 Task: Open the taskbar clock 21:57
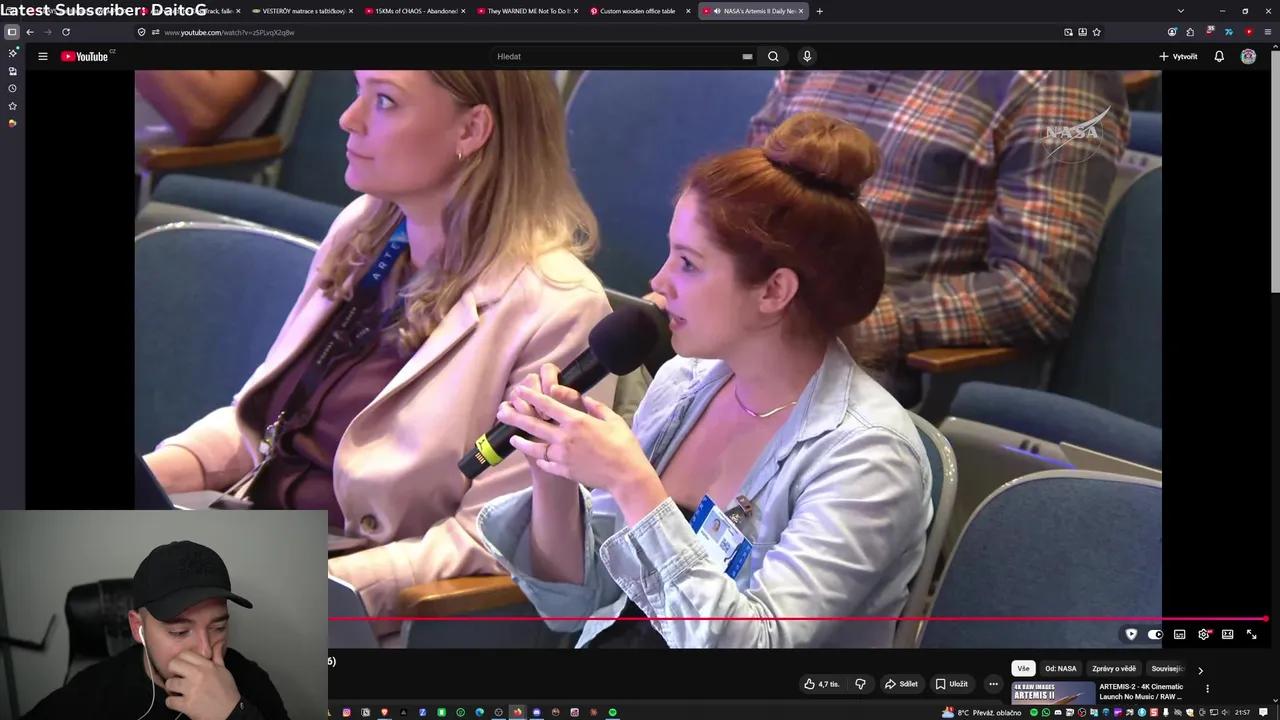coord(1242,712)
